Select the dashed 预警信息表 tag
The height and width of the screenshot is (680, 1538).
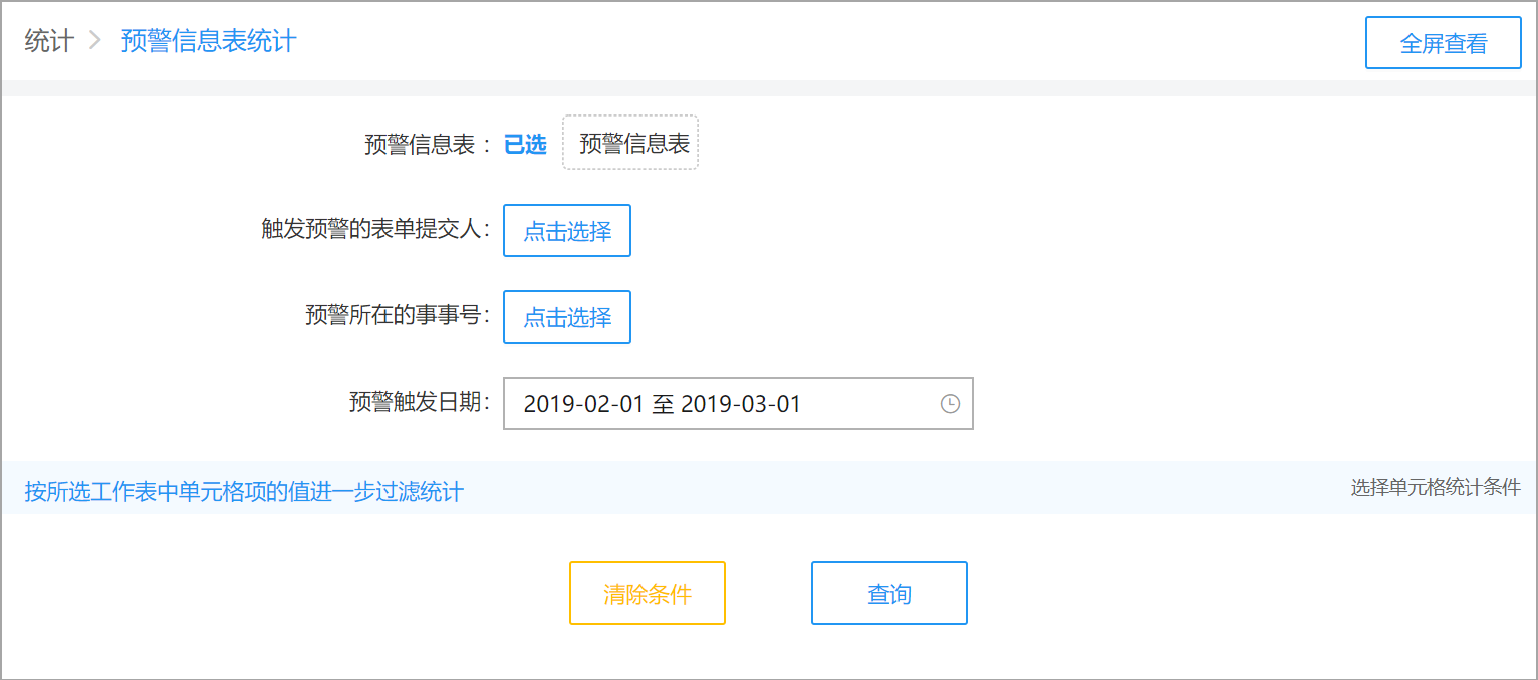pos(630,142)
